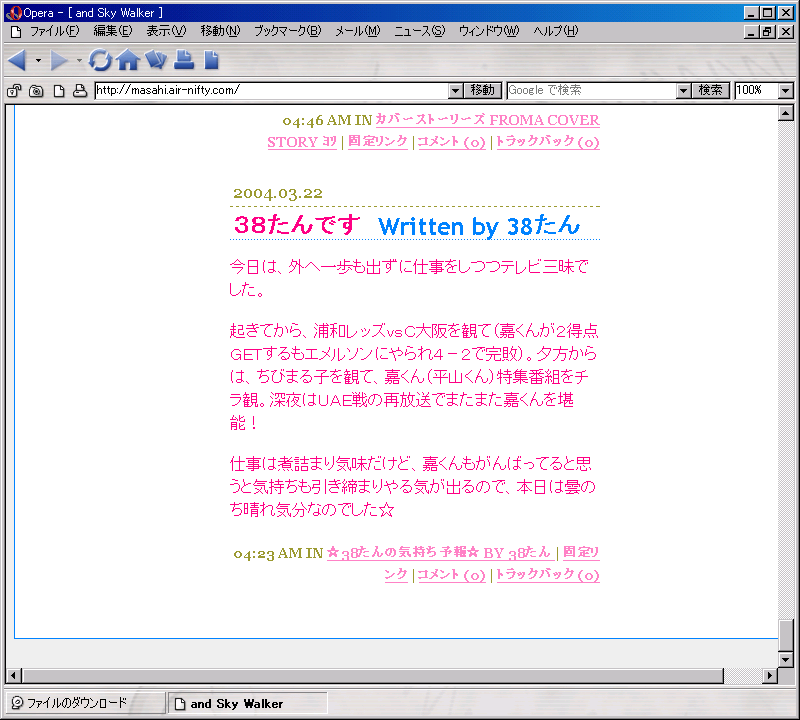Click the vertical scrollbar up arrow
The image size is (800, 720).
pos(786,113)
